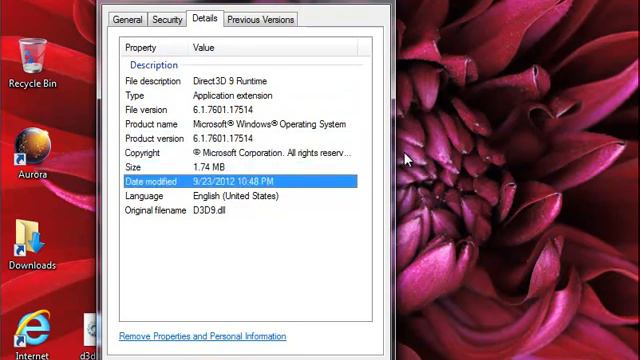Select the Type row
This screenshot has width=640, height=360.
pos(240,96)
